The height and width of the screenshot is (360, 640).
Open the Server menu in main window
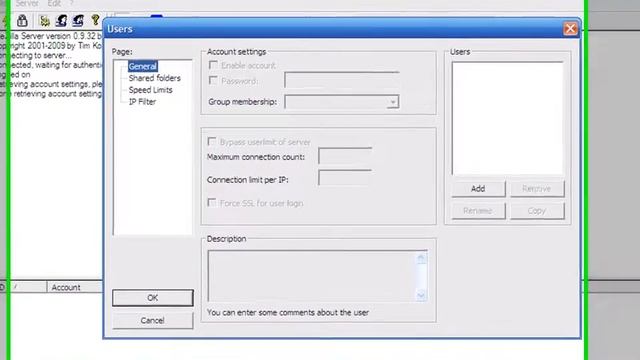coord(27,4)
